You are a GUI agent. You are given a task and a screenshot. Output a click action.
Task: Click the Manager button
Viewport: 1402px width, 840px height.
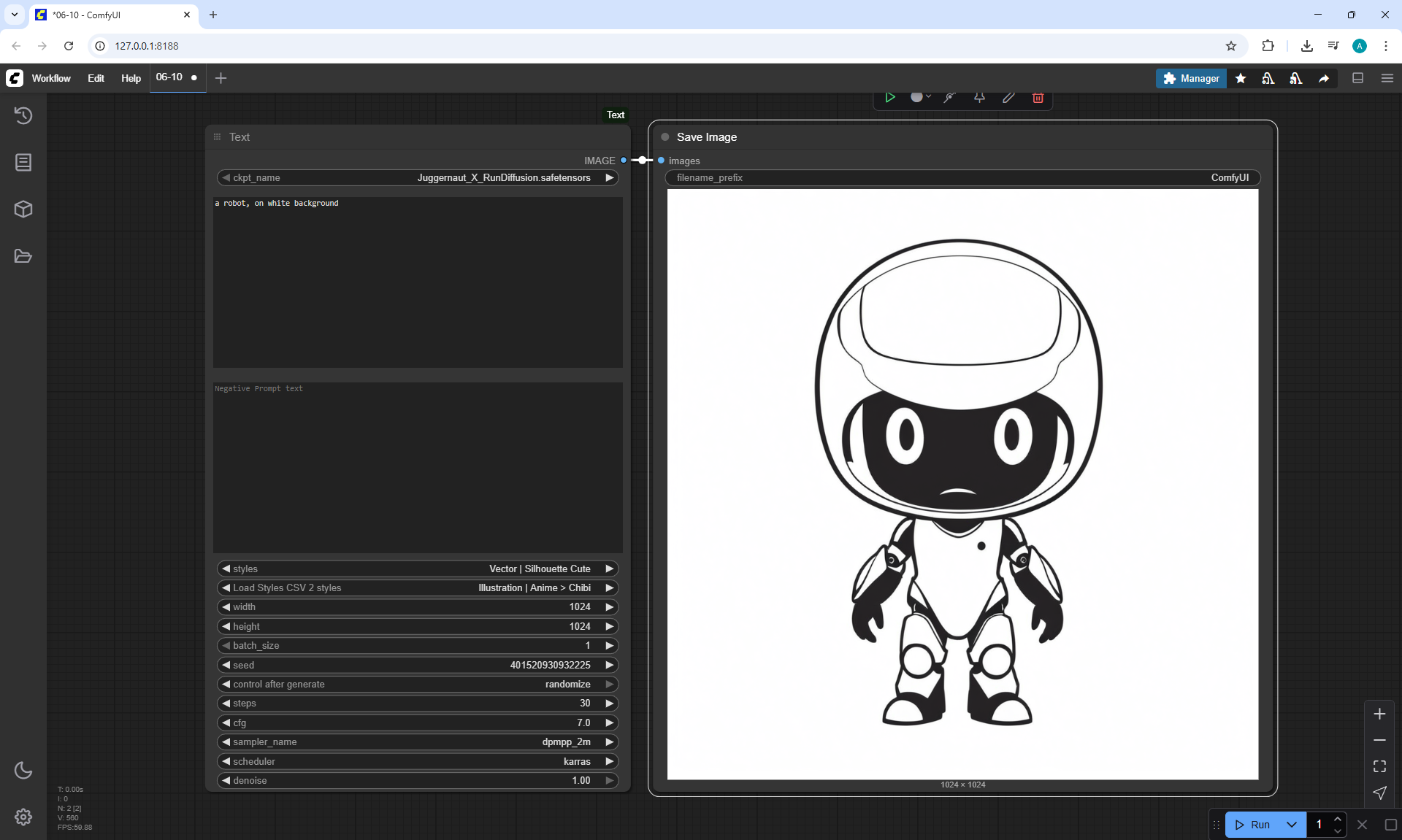(x=1191, y=78)
